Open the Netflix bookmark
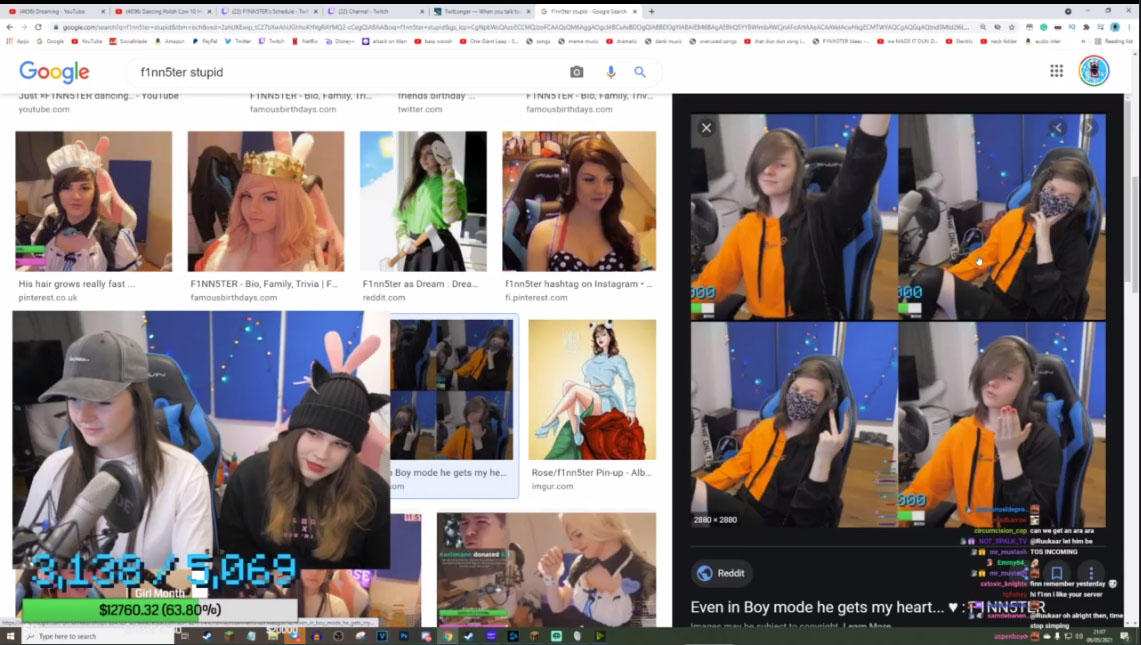Image resolution: width=1141 pixels, height=645 pixels. click(x=305, y=41)
